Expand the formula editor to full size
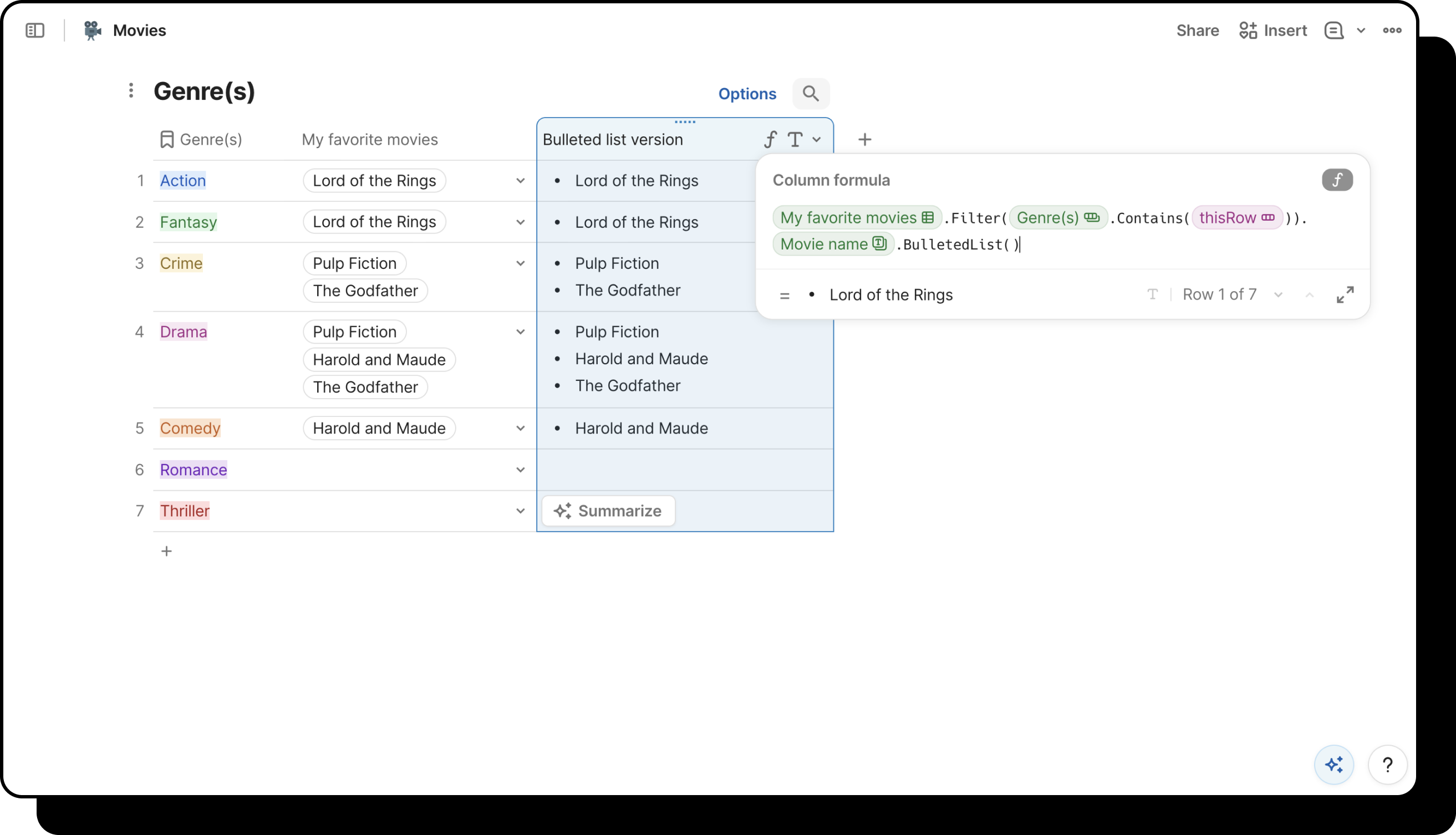Image resolution: width=1456 pixels, height=835 pixels. pos(1345,295)
